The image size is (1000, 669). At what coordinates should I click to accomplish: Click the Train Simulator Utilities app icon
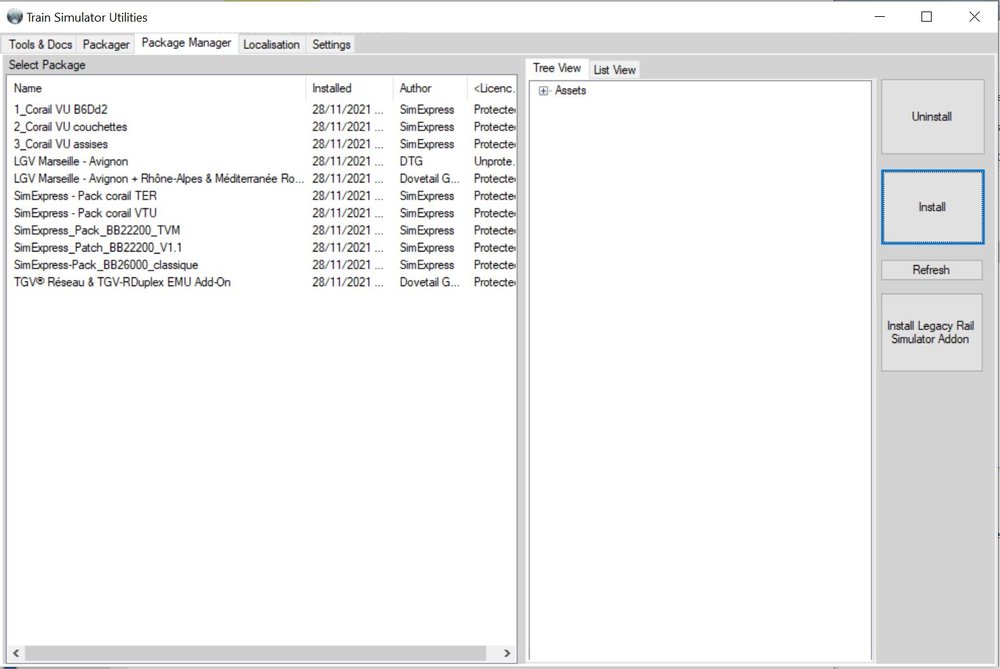point(14,17)
